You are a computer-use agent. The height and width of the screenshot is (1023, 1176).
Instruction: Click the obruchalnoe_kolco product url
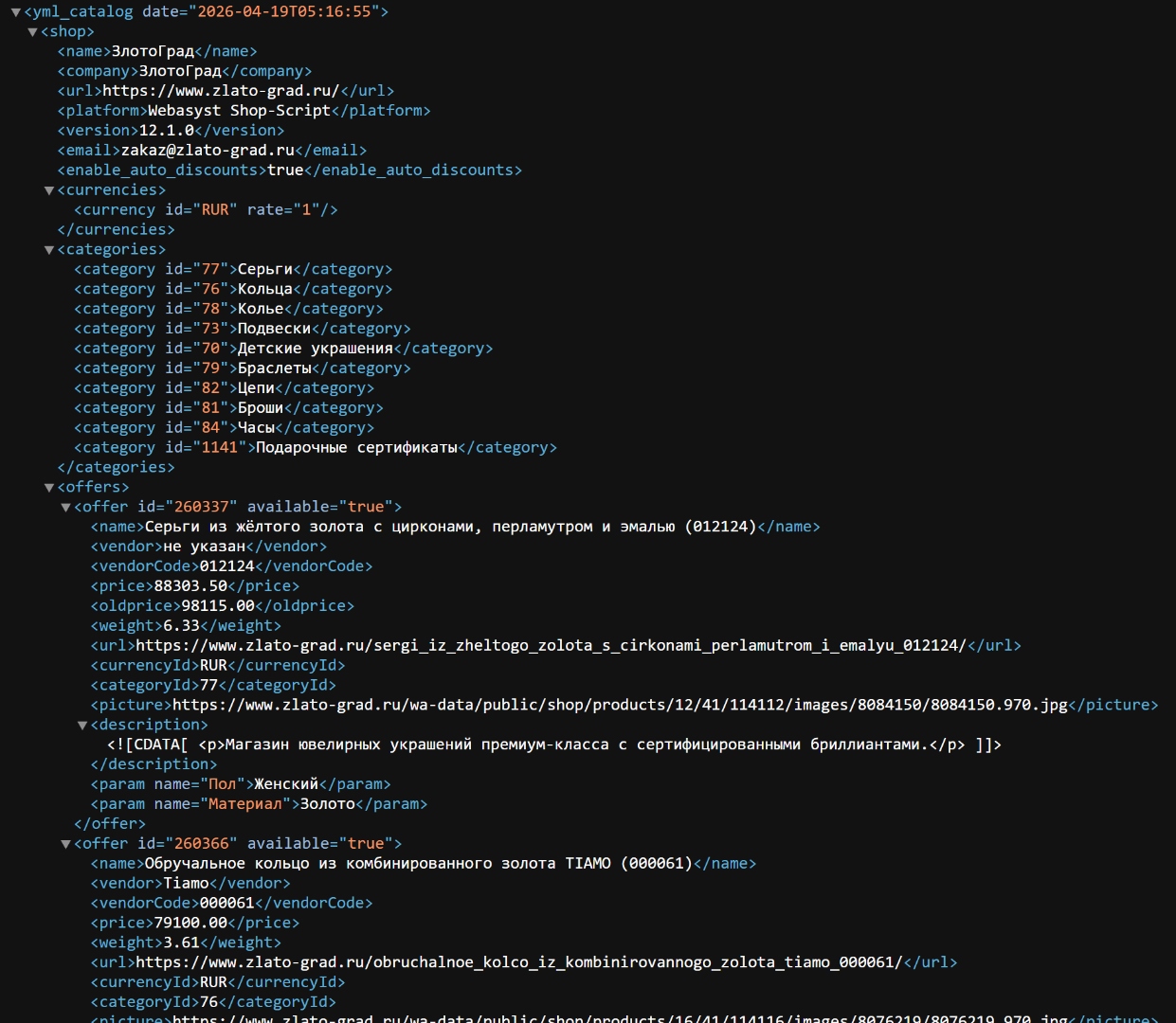519,964
